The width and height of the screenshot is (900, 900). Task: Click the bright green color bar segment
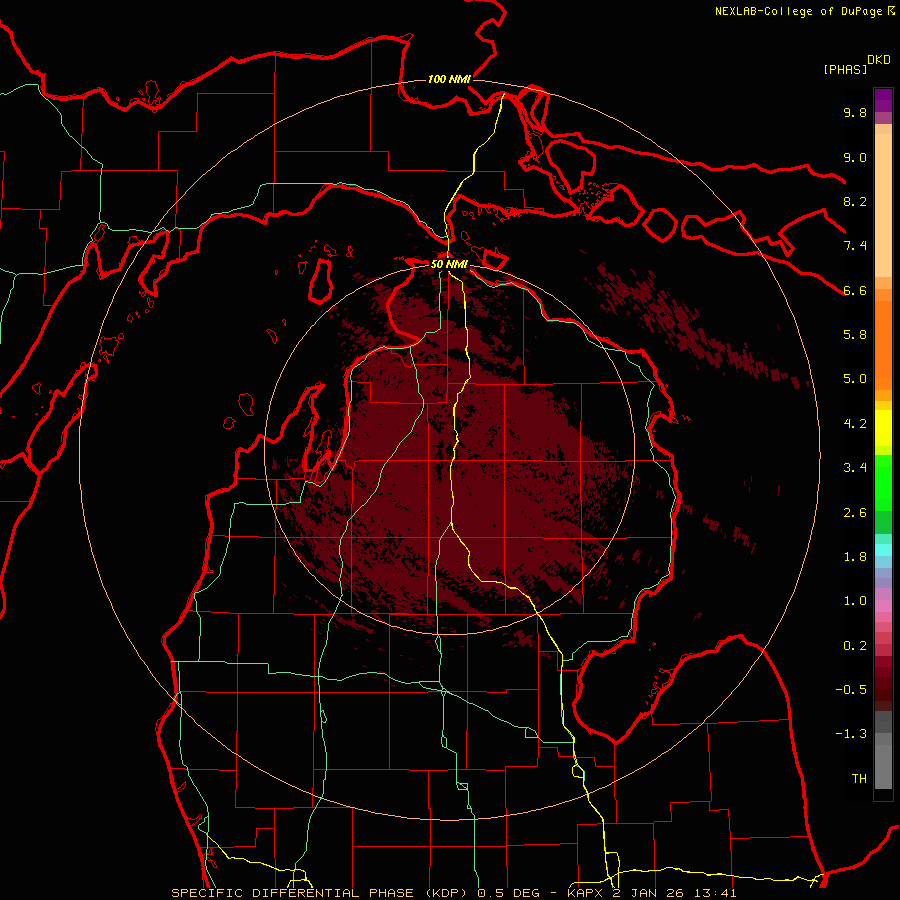[x=883, y=482]
